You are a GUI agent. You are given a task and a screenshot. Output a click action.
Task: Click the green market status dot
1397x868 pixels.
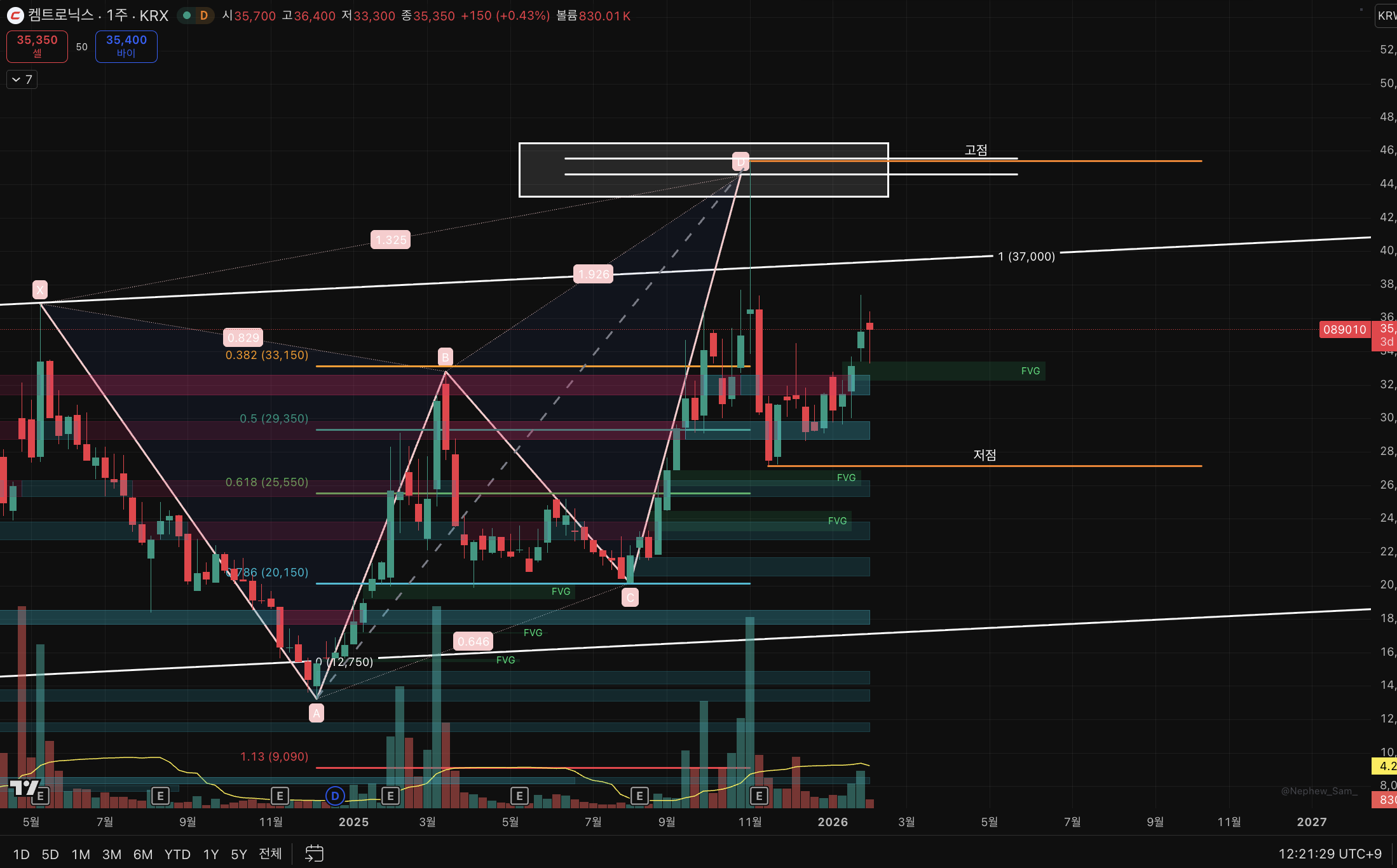point(187,15)
